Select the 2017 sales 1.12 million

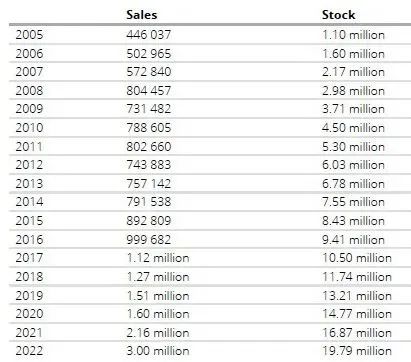click(158, 258)
